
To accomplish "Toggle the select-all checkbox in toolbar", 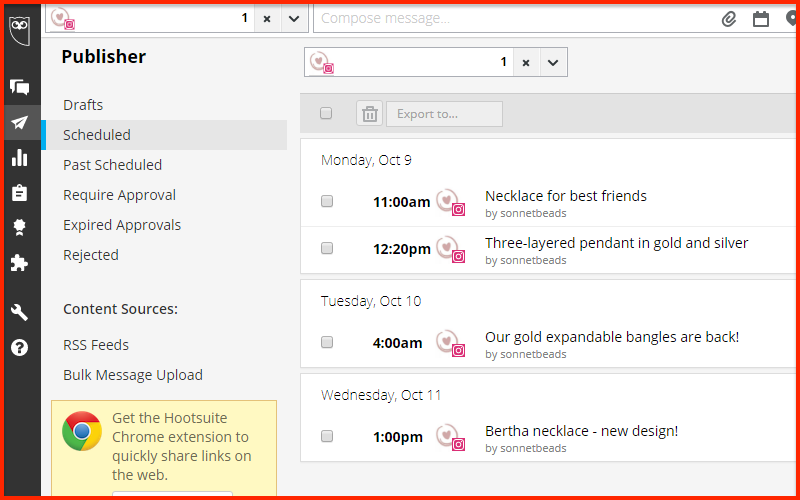I will click(326, 113).
